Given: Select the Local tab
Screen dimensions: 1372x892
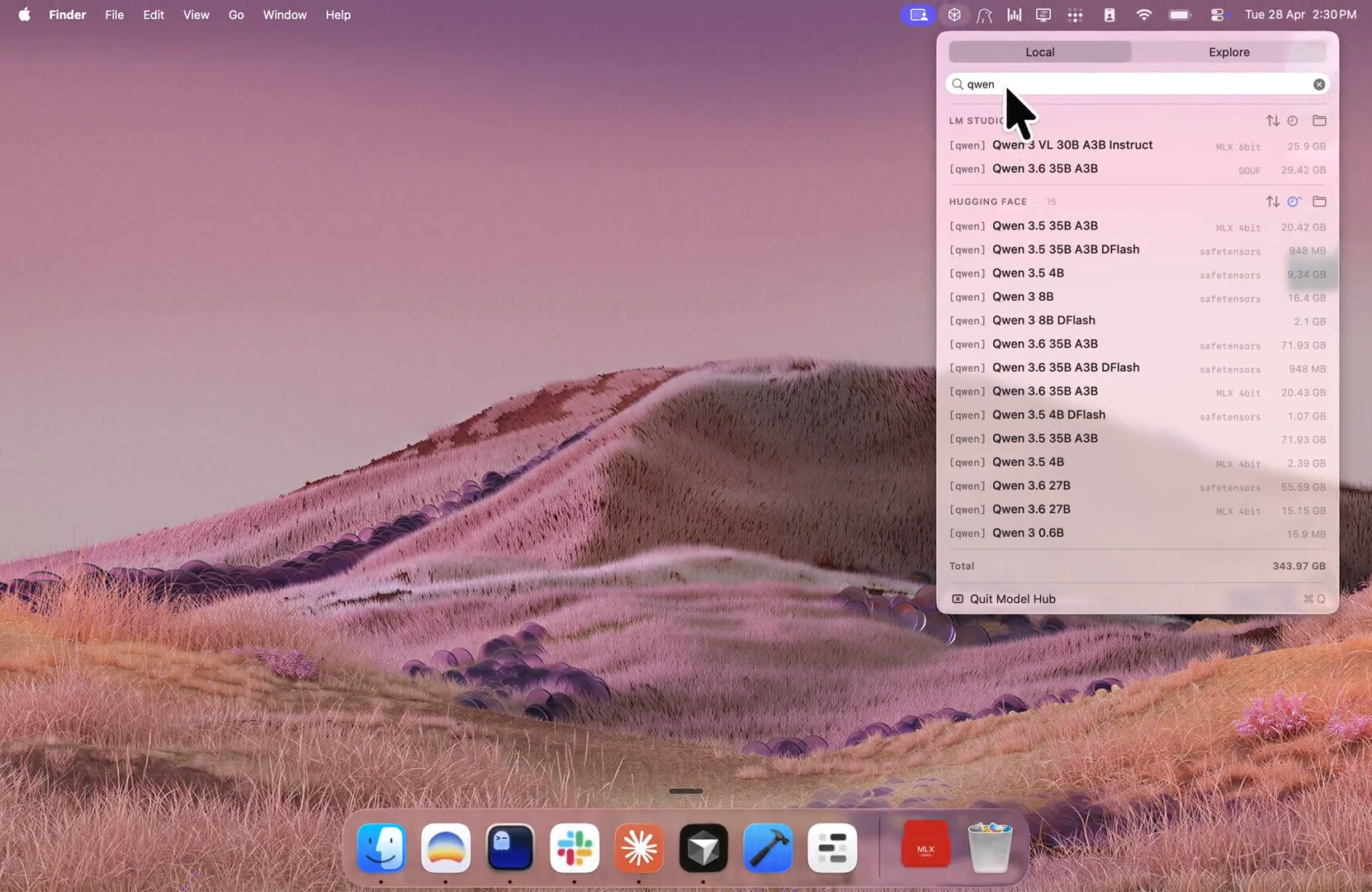Looking at the screenshot, I should [x=1039, y=52].
